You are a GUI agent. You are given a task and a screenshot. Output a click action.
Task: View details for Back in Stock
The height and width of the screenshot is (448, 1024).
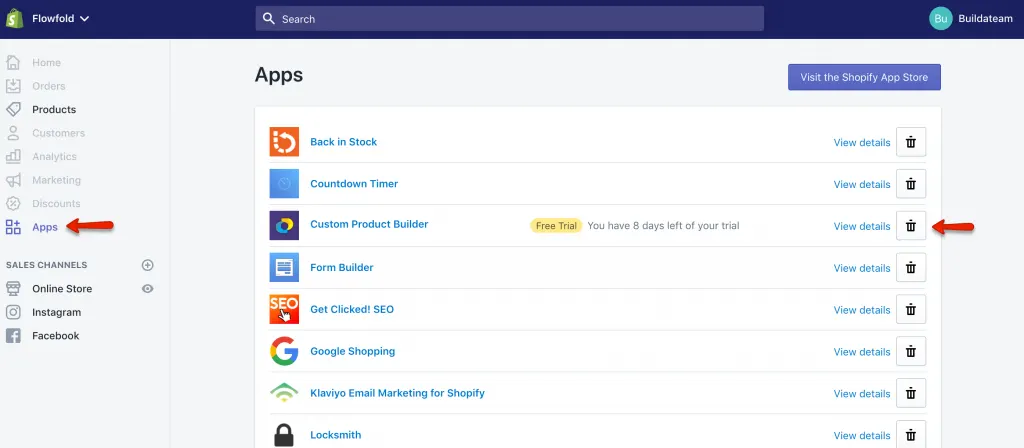862,142
